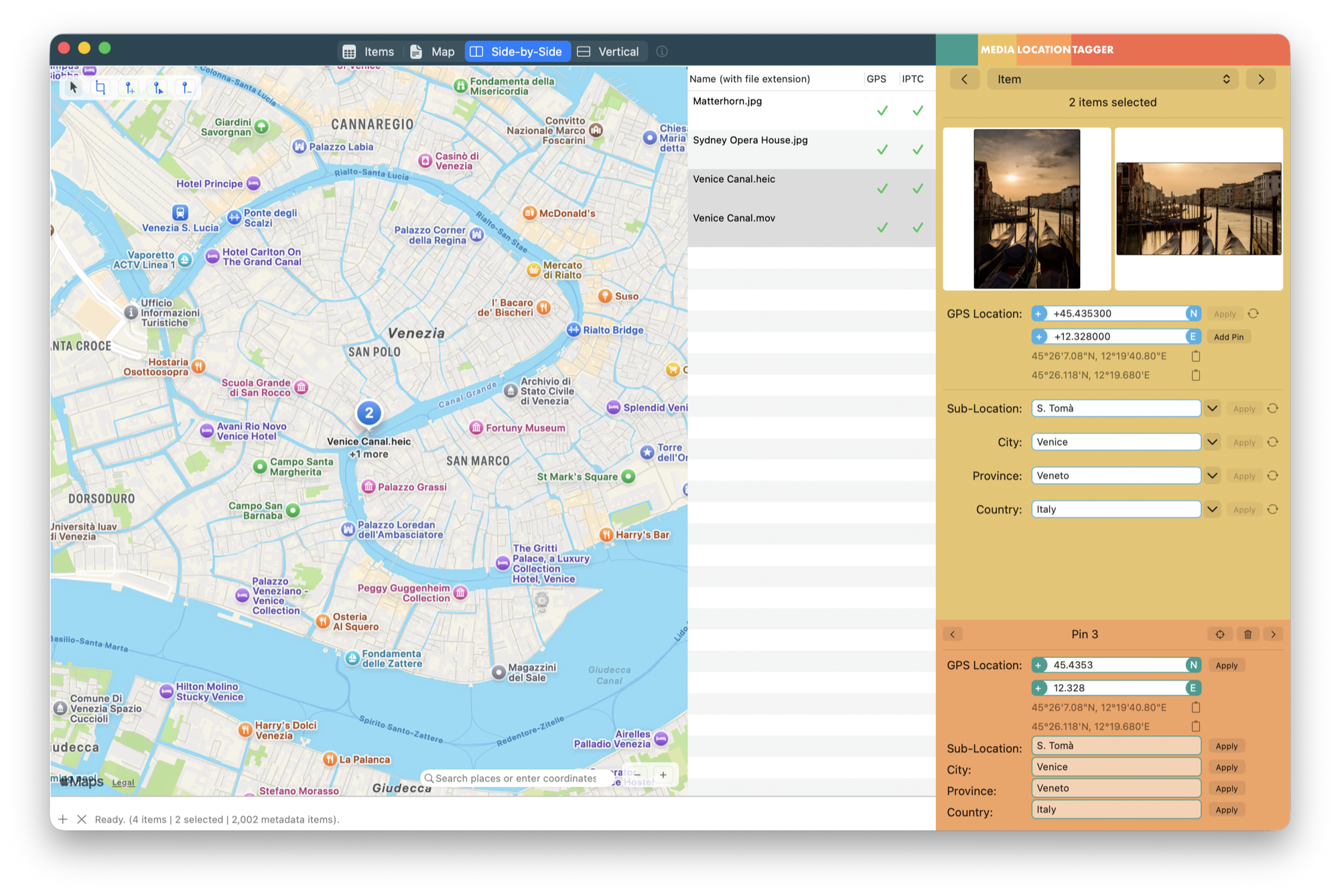Activate the add pin map tool
This screenshot has width=1340, height=896.
(x=130, y=88)
